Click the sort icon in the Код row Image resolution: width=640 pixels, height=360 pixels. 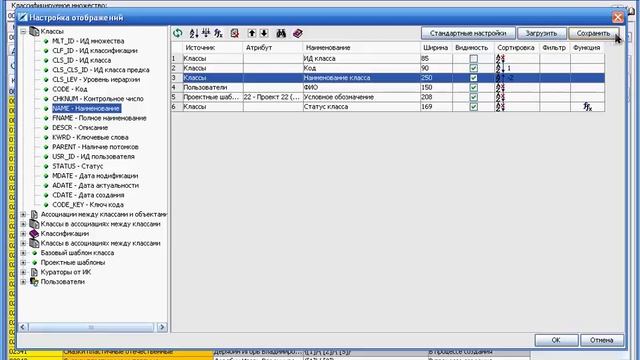500,68
